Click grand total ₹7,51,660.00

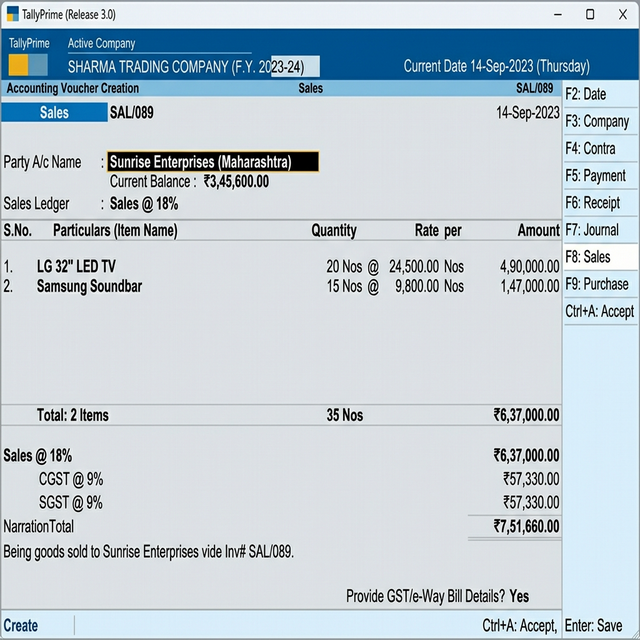click(x=526, y=526)
